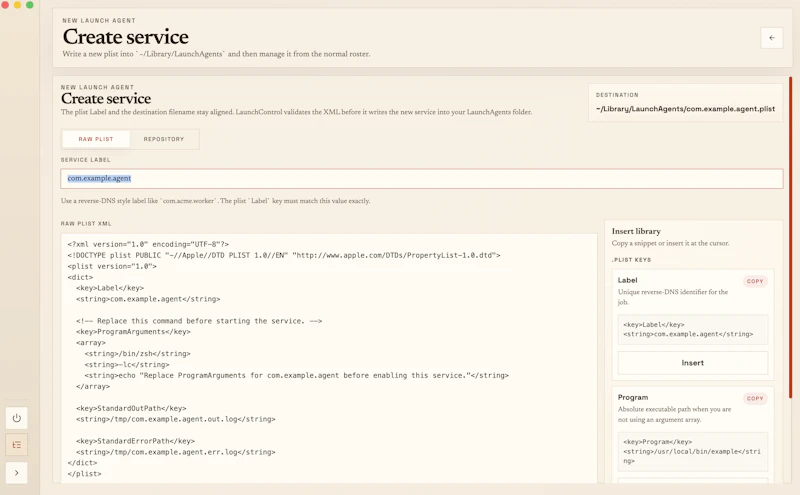The height and width of the screenshot is (495, 800).
Task: Click the '-lc' string line
Action: click(127, 365)
